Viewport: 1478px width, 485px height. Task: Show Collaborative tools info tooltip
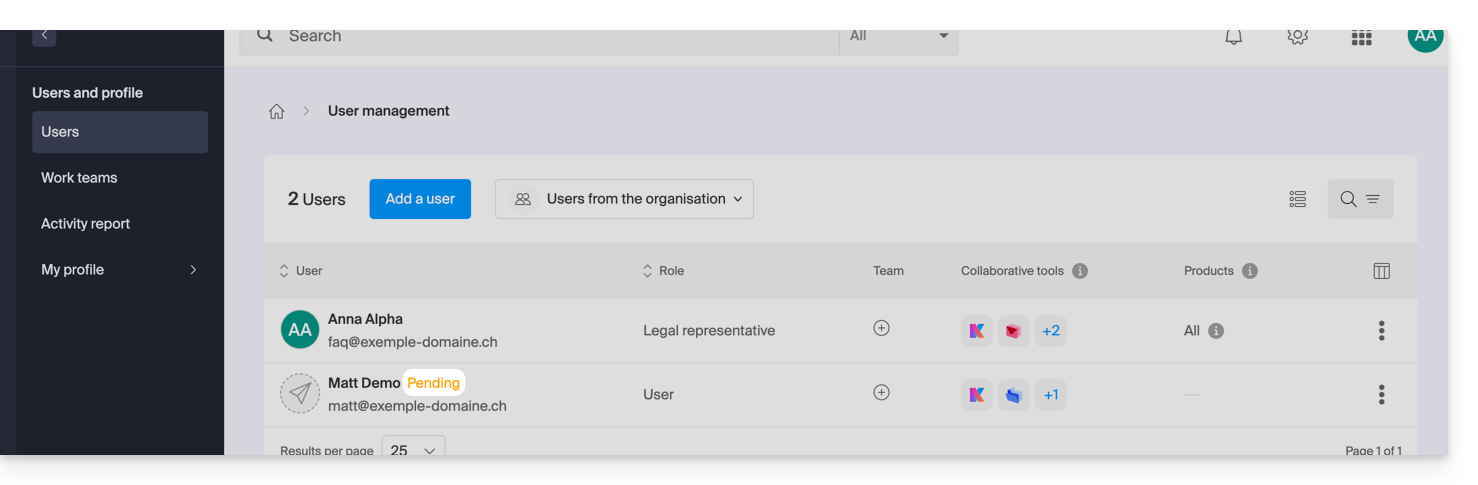tap(1080, 271)
